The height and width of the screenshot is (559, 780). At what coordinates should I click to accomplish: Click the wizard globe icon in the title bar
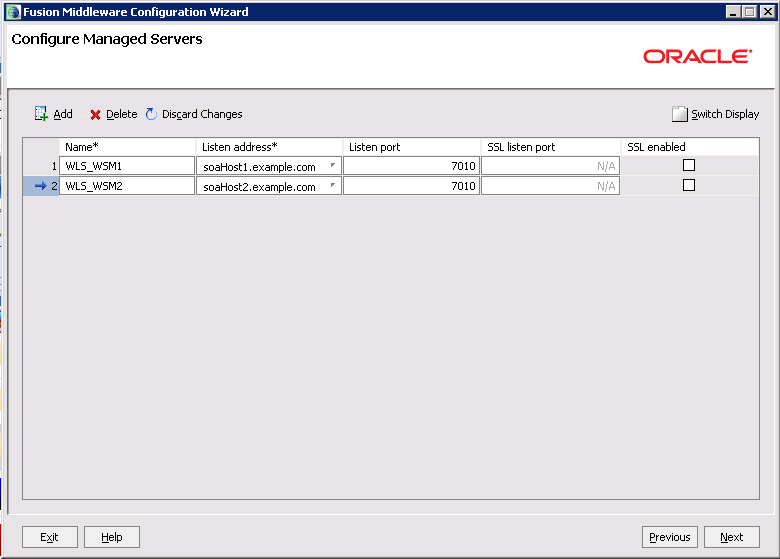13,12
